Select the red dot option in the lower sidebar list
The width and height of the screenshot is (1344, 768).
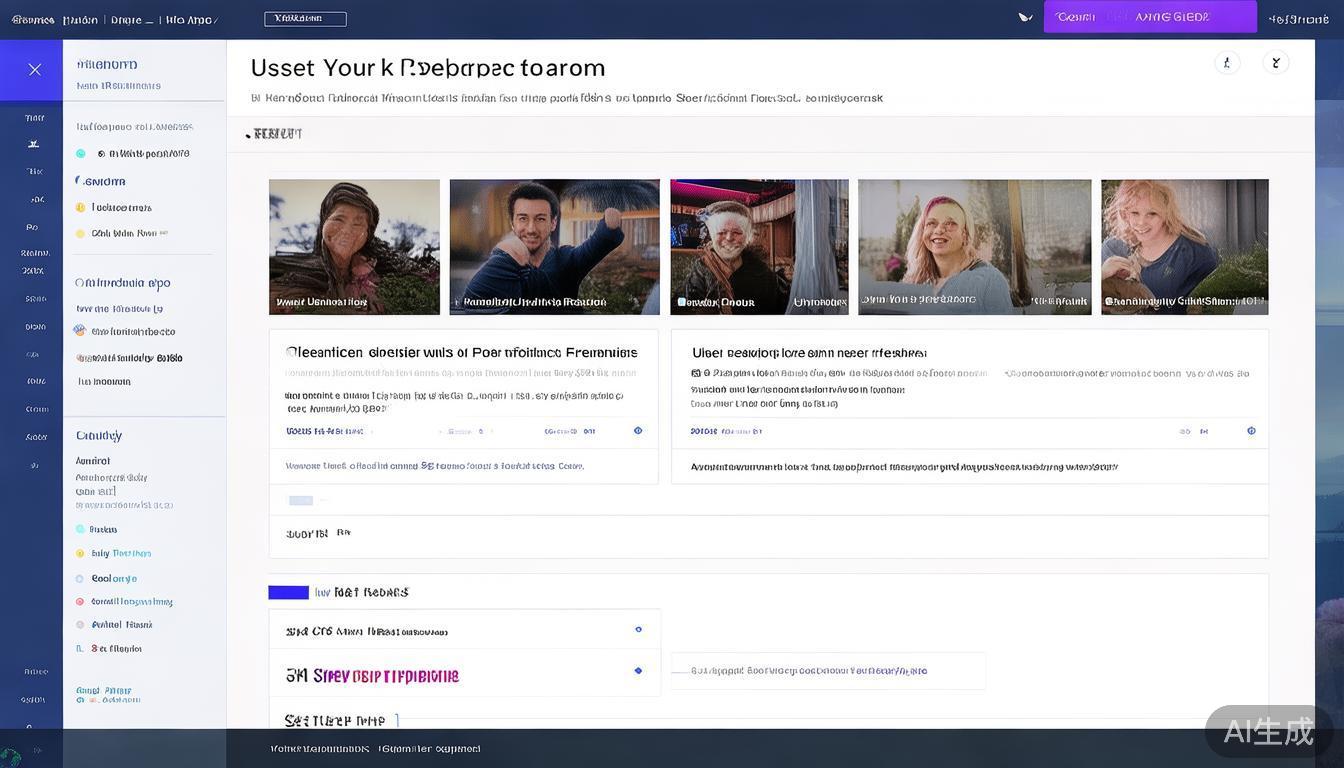click(80, 602)
